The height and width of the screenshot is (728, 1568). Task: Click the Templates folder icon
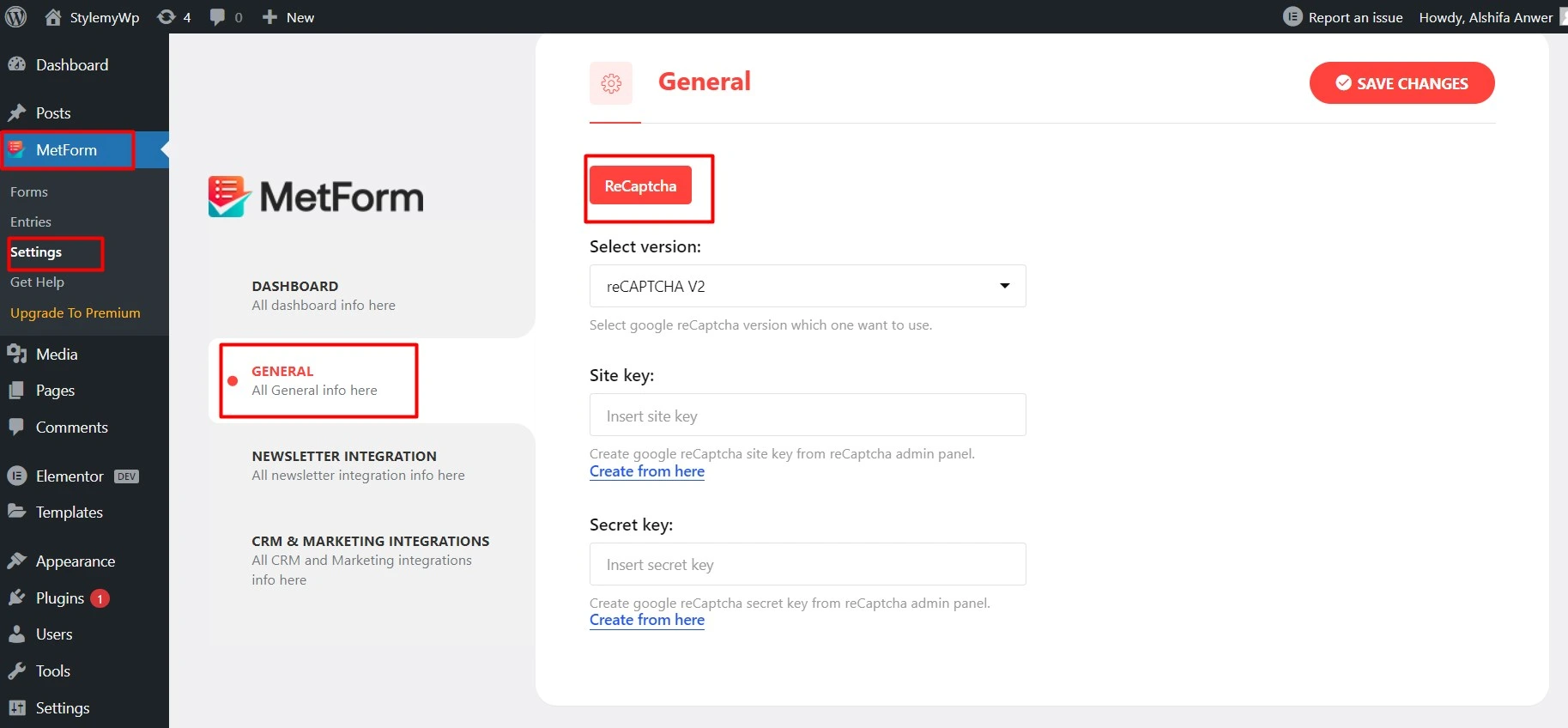[16, 512]
